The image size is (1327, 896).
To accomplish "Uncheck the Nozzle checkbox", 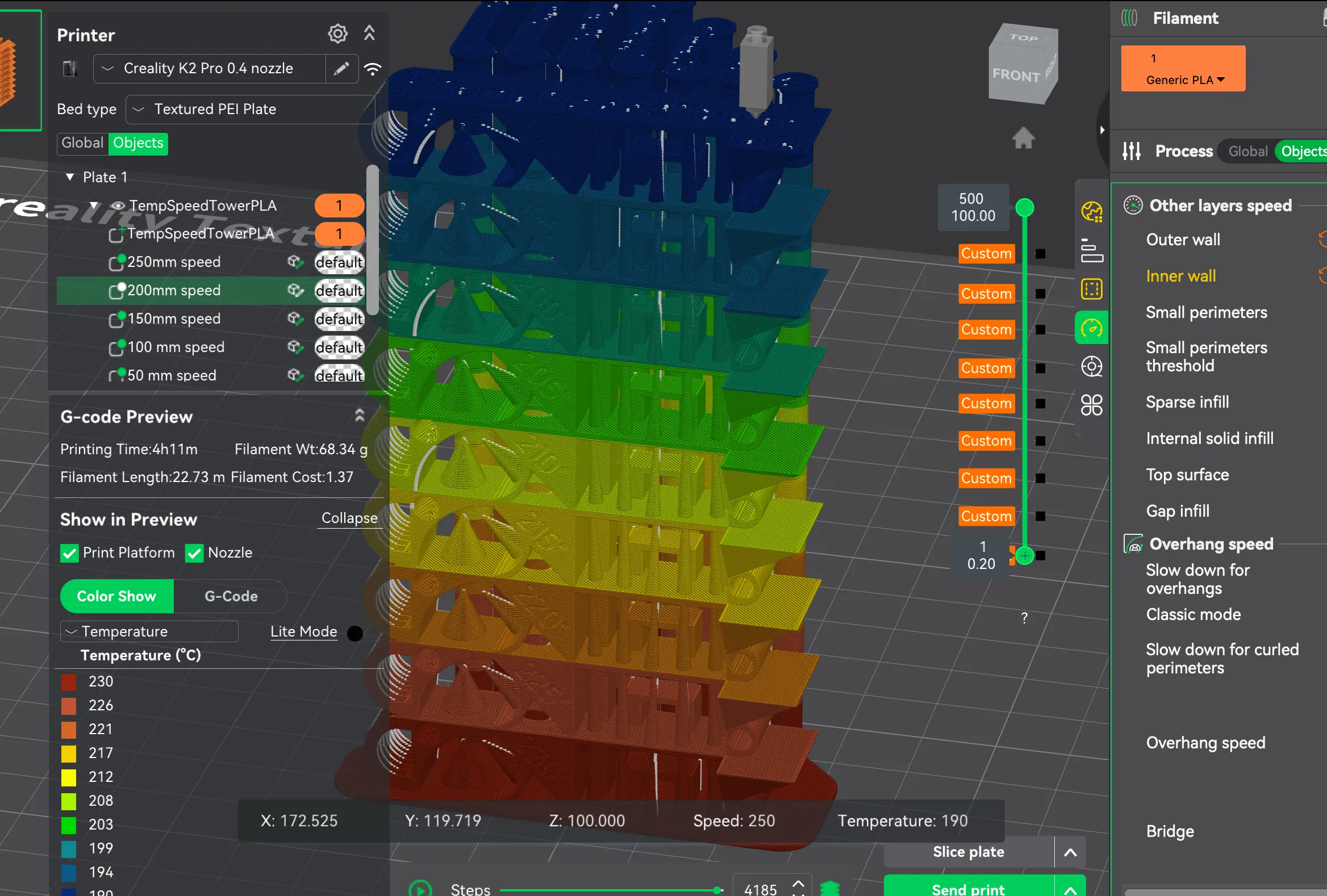I will [194, 553].
